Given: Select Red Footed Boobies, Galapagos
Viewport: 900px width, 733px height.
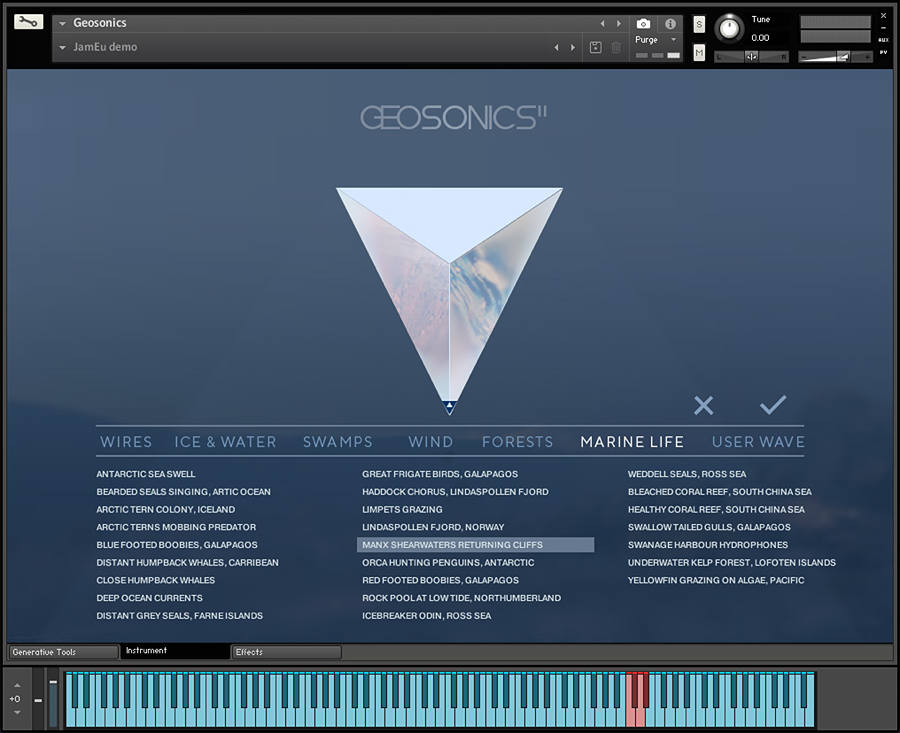Looking at the screenshot, I should [440, 580].
